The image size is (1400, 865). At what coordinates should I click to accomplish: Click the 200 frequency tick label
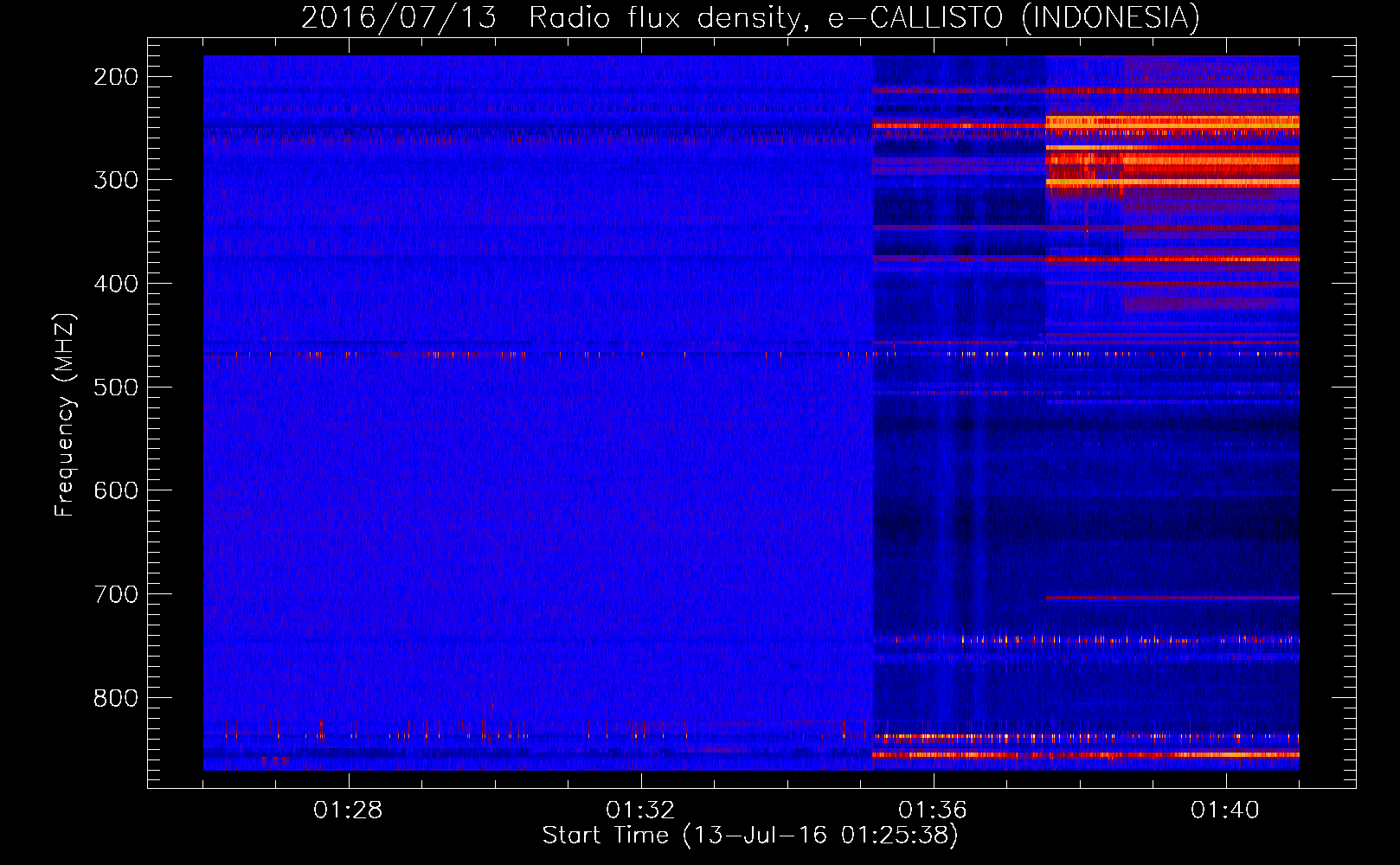116,77
